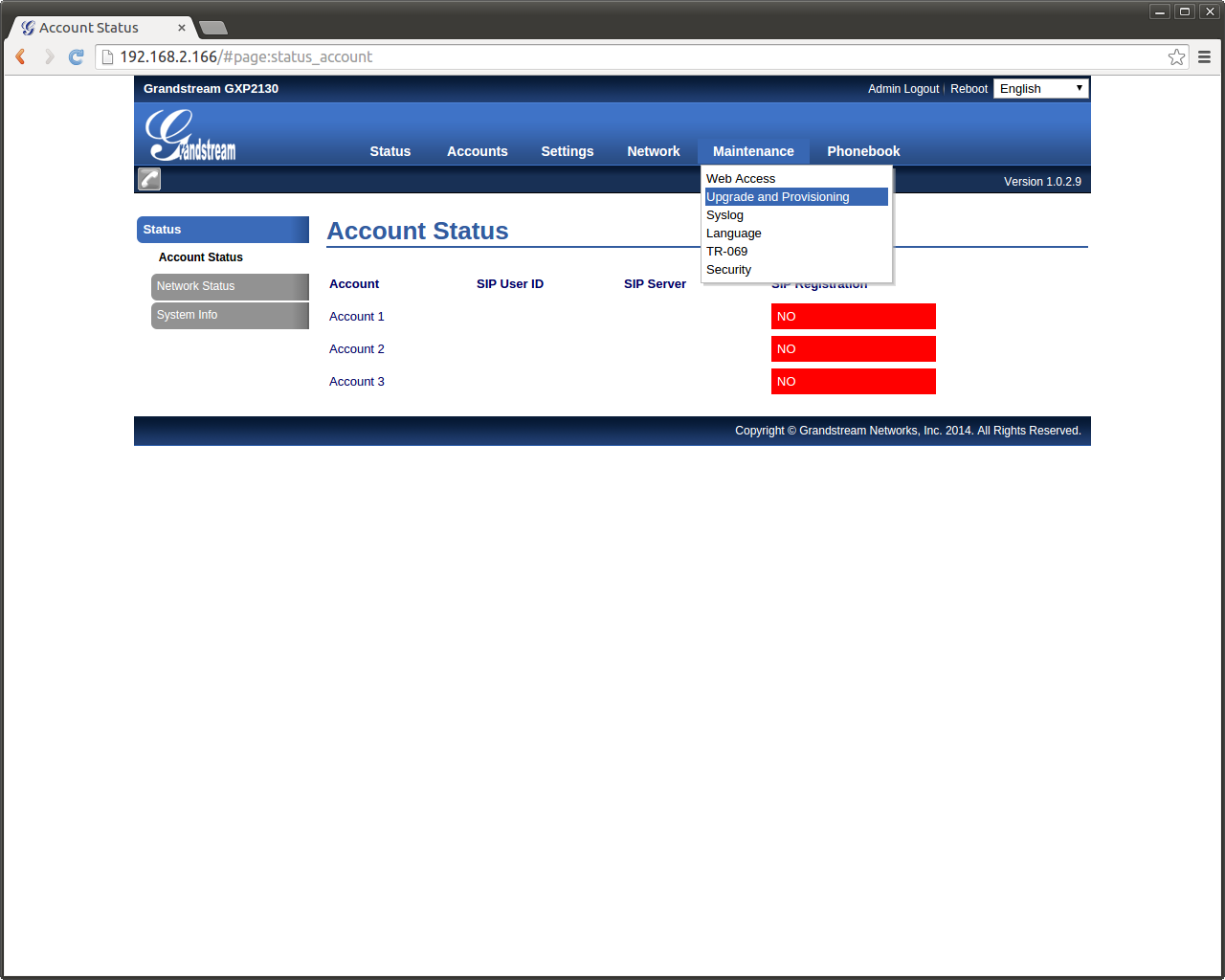Click the SIP User ID column header

tap(510, 284)
